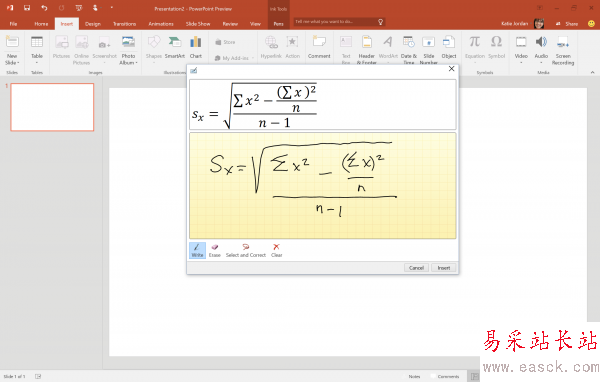Screen dimensions: 600x382
Task: Click Insert in the ink equation dialog
Action: (x=444, y=268)
